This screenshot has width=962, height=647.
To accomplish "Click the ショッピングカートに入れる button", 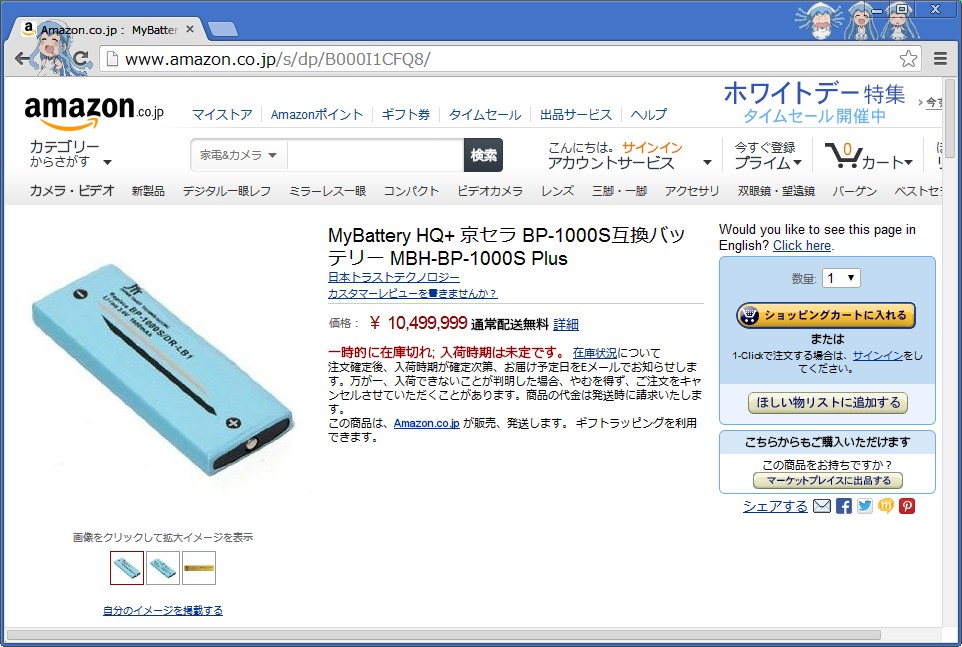I will pos(826,315).
